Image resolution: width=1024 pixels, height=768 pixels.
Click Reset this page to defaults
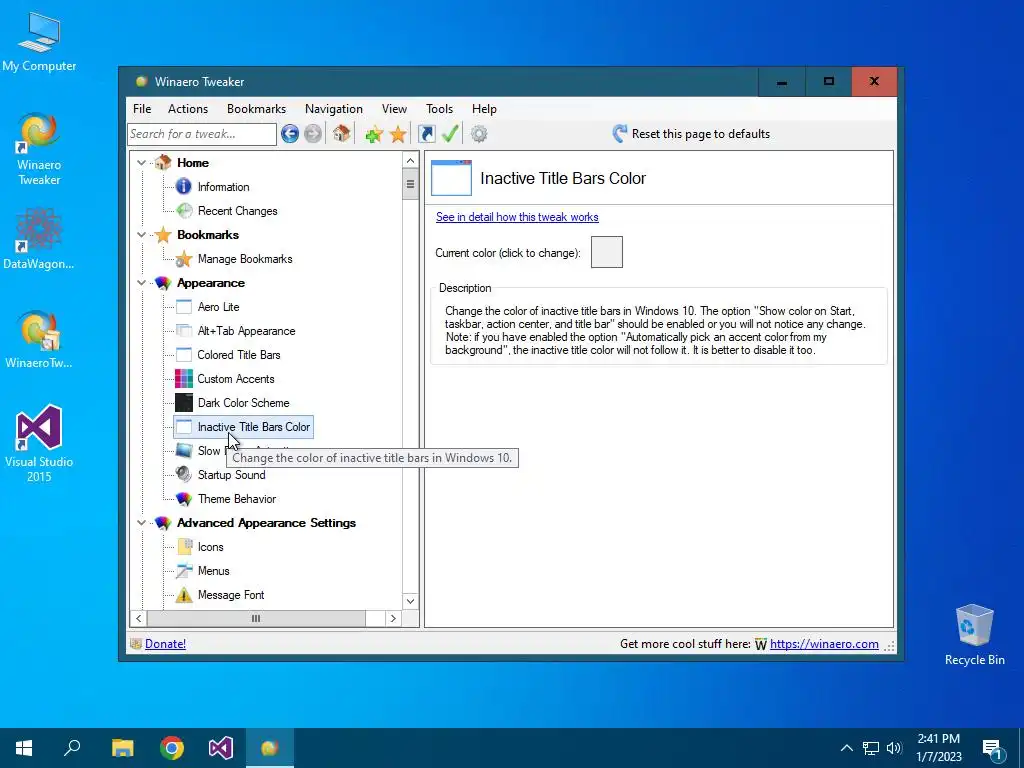[x=691, y=134]
